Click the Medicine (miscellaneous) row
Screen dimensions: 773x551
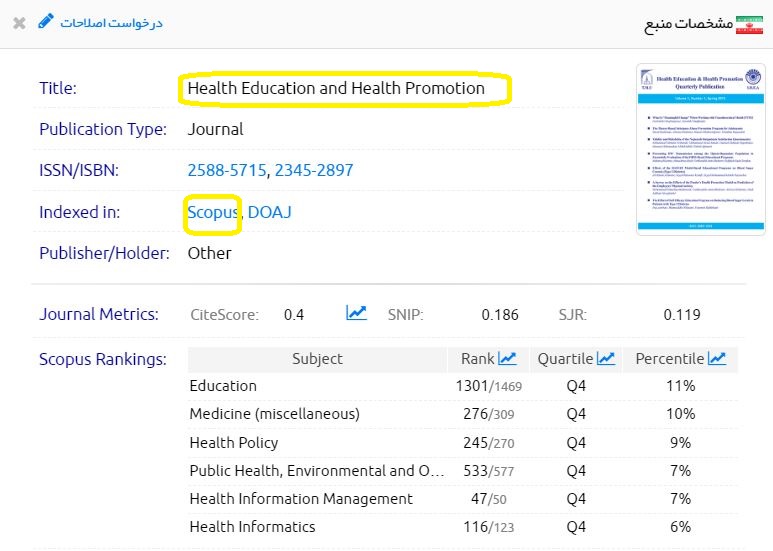click(x=274, y=414)
